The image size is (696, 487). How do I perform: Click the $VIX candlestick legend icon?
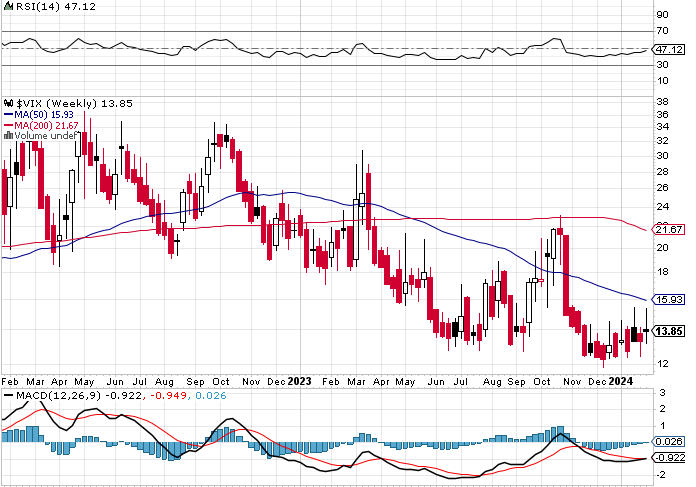7,103
